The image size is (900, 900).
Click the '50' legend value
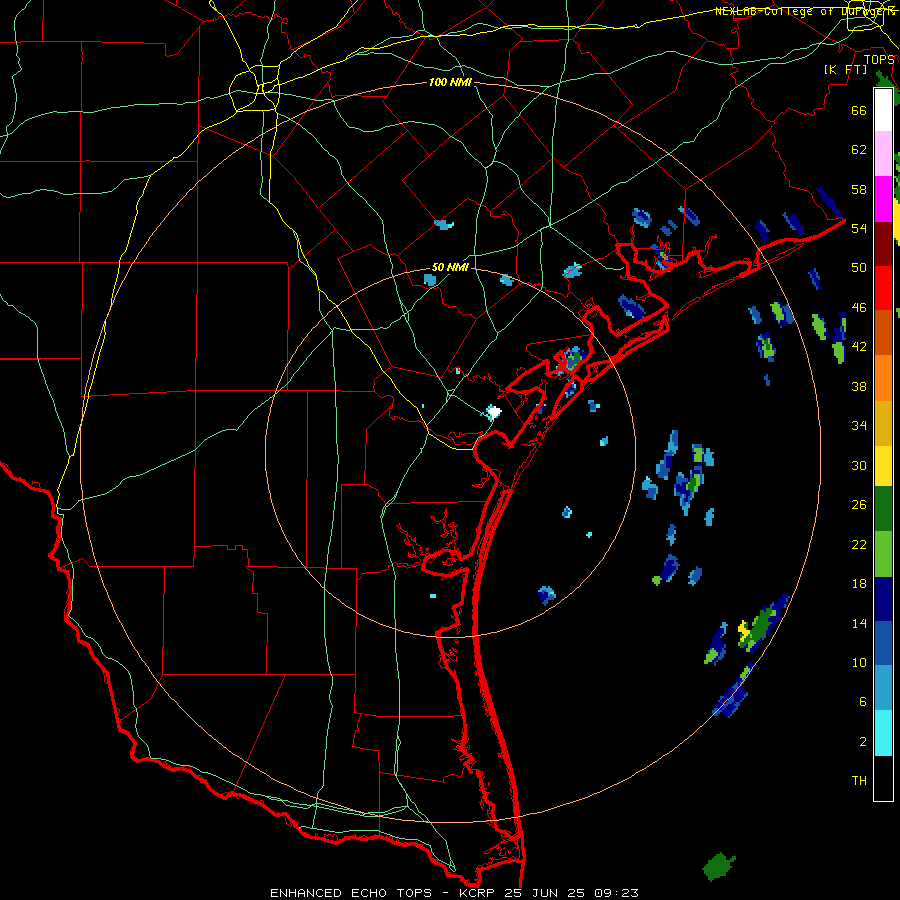point(859,268)
